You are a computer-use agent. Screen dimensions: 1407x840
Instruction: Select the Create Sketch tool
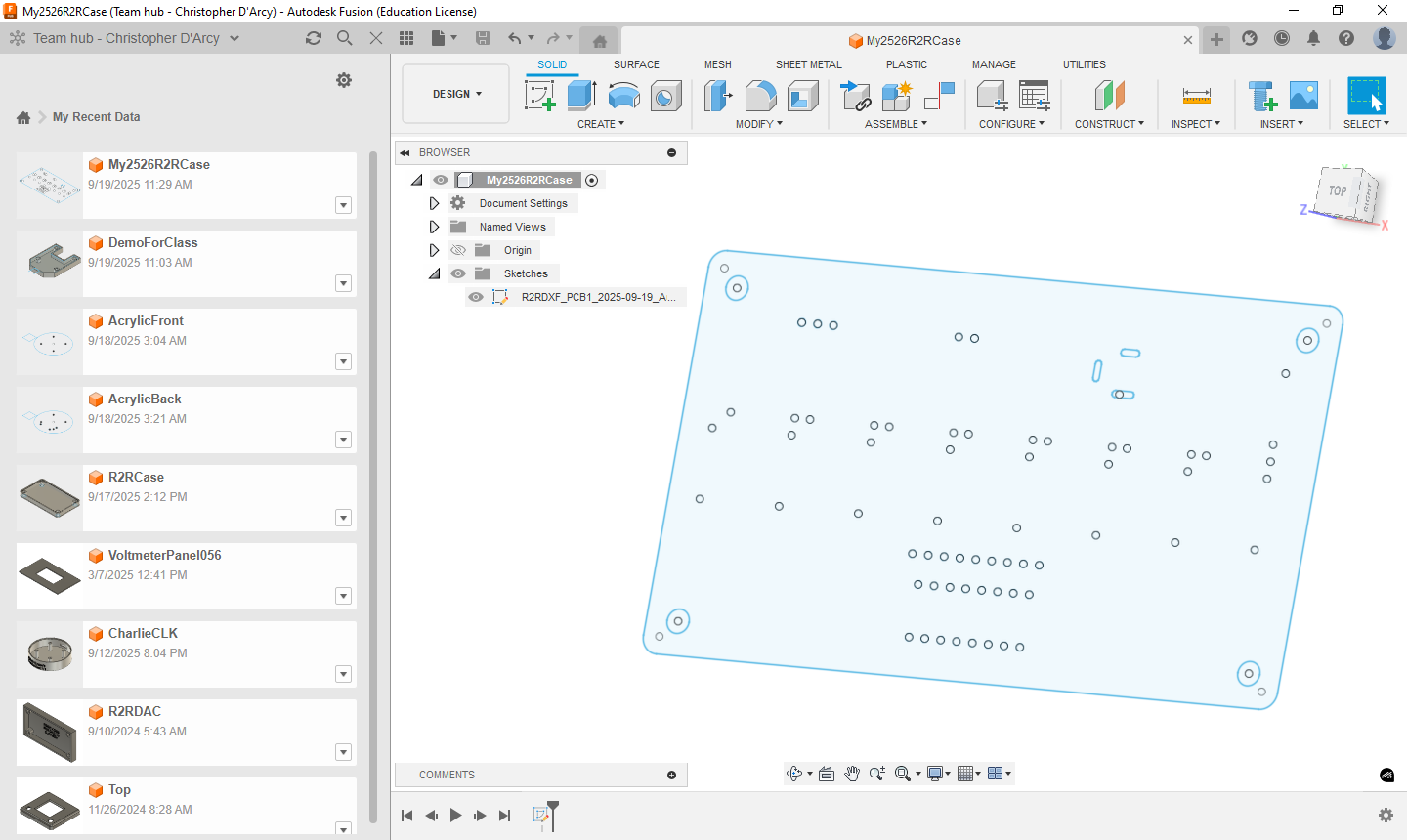(540, 95)
